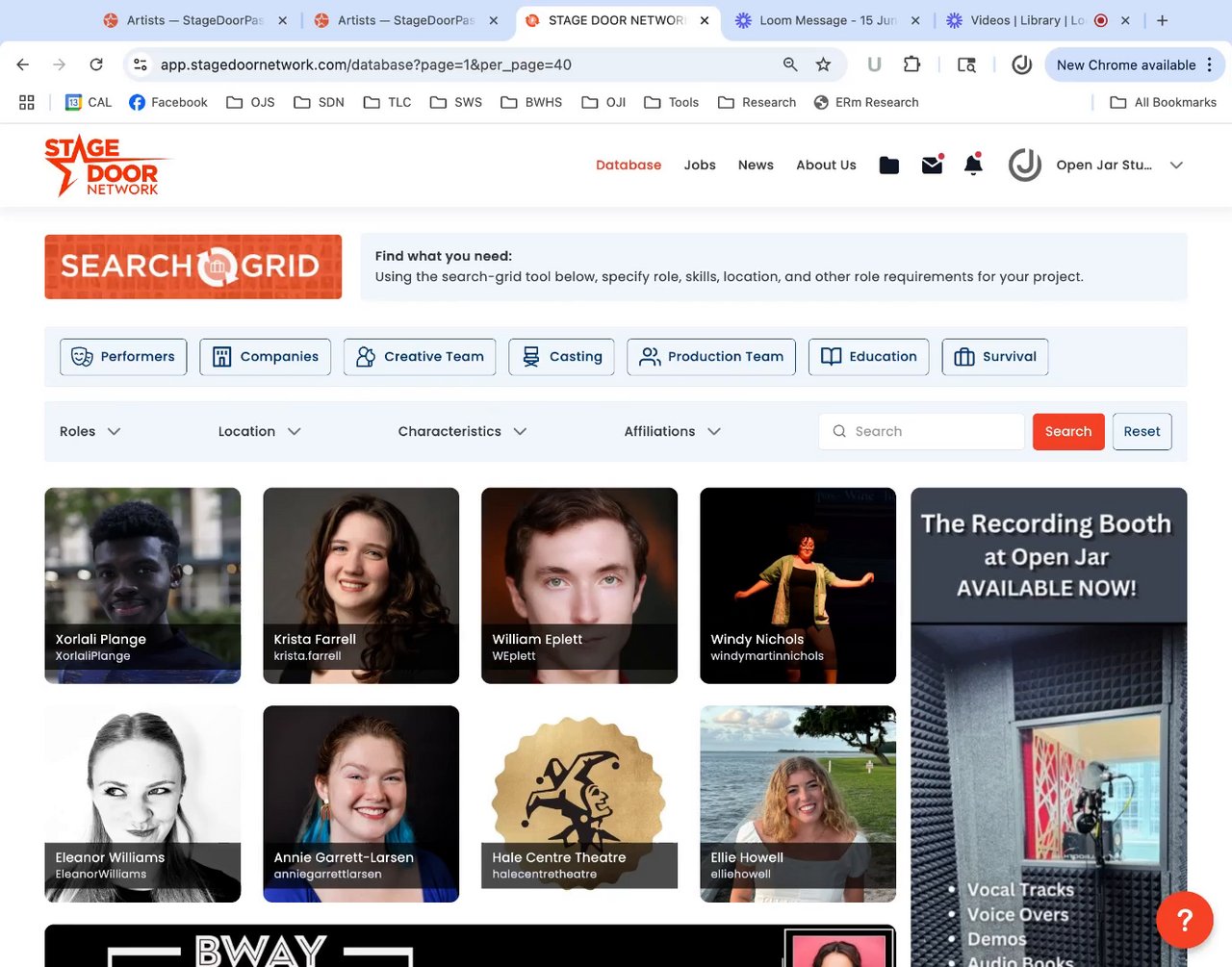Select the Production Team category button
The width and height of the screenshot is (1232, 967).
pyautogui.click(x=711, y=357)
